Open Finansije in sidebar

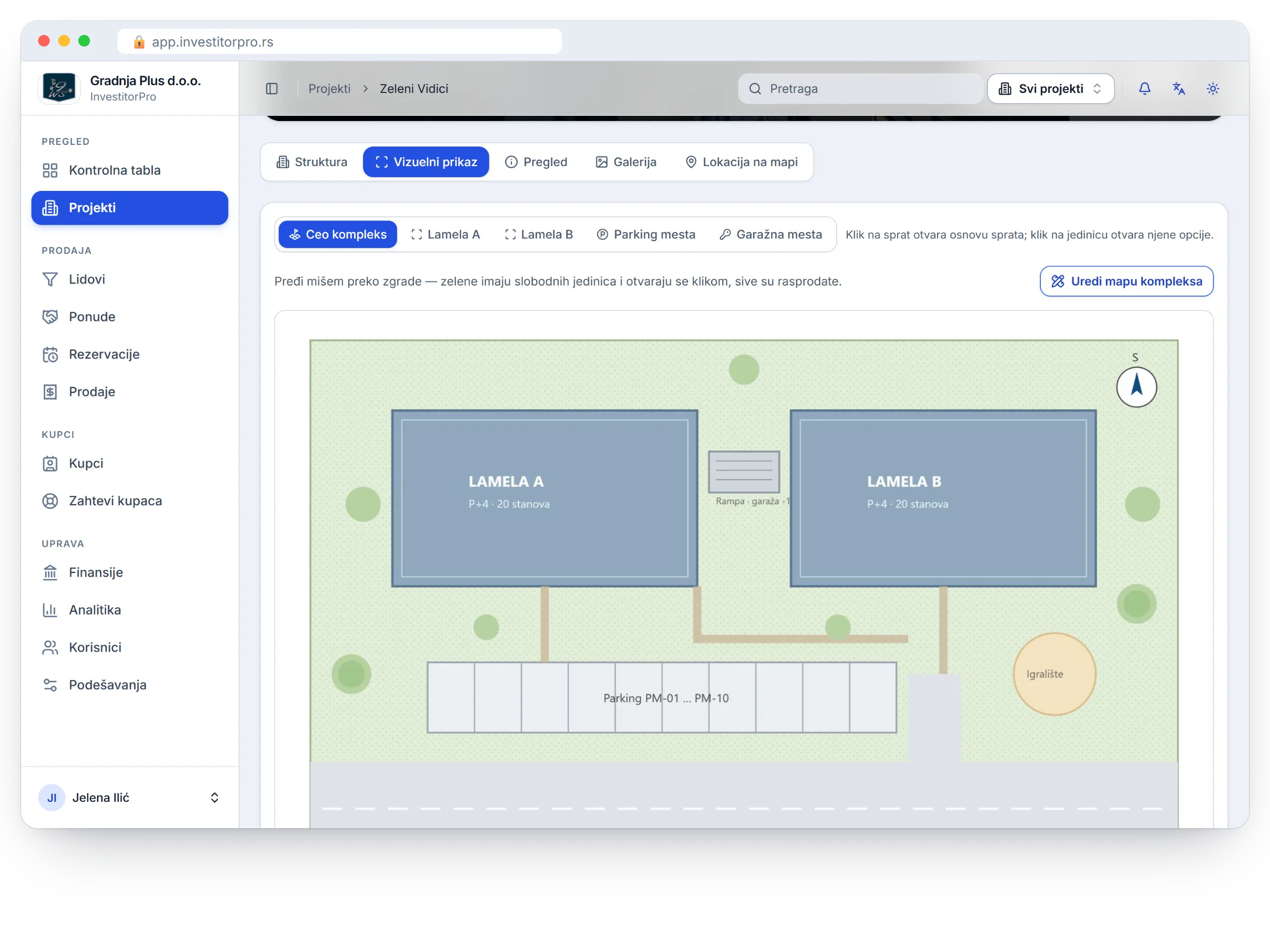[x=130, y=572]
